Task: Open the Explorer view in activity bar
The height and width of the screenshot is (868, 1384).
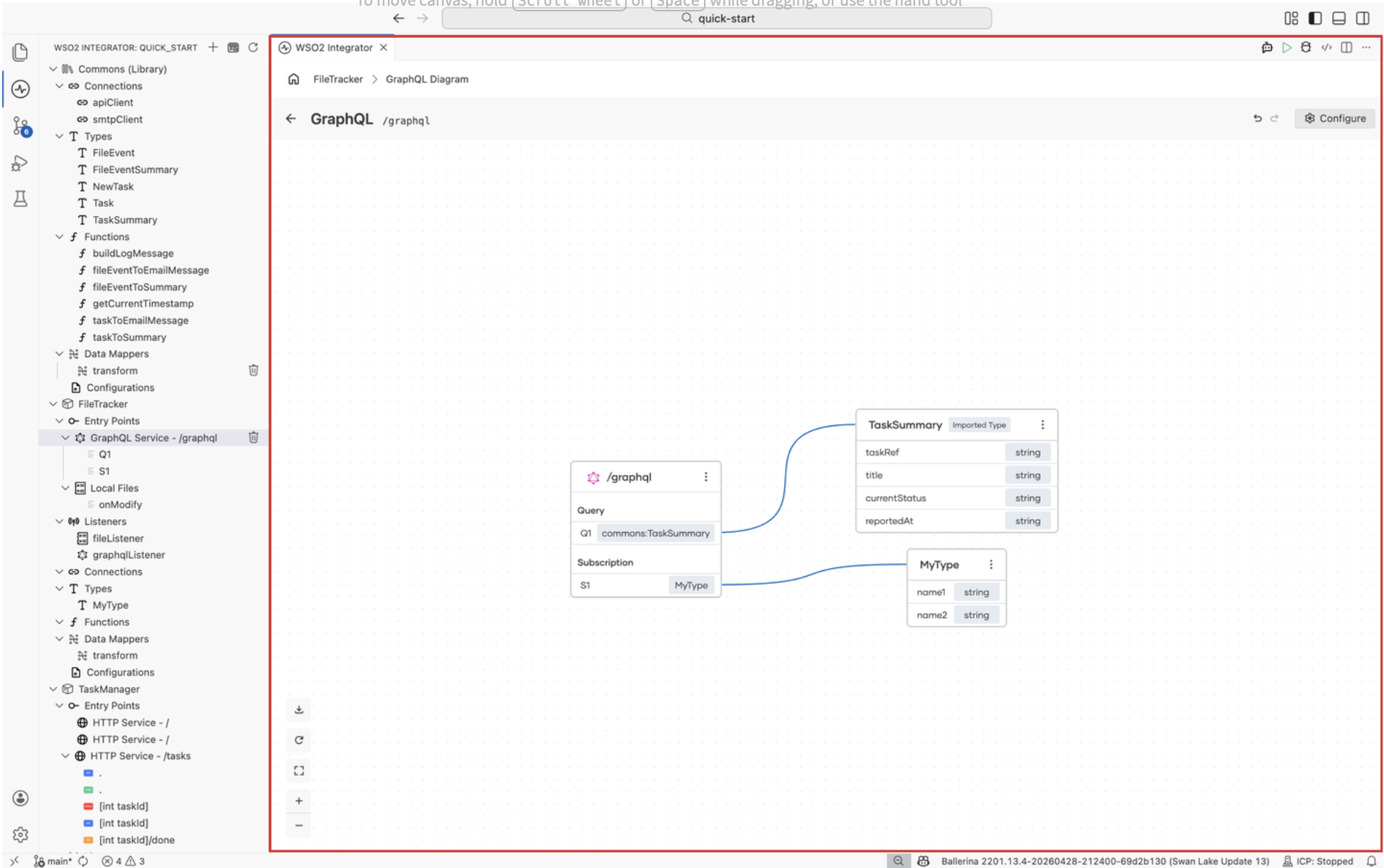Action: pyautogui.click(x=20, y=52)
